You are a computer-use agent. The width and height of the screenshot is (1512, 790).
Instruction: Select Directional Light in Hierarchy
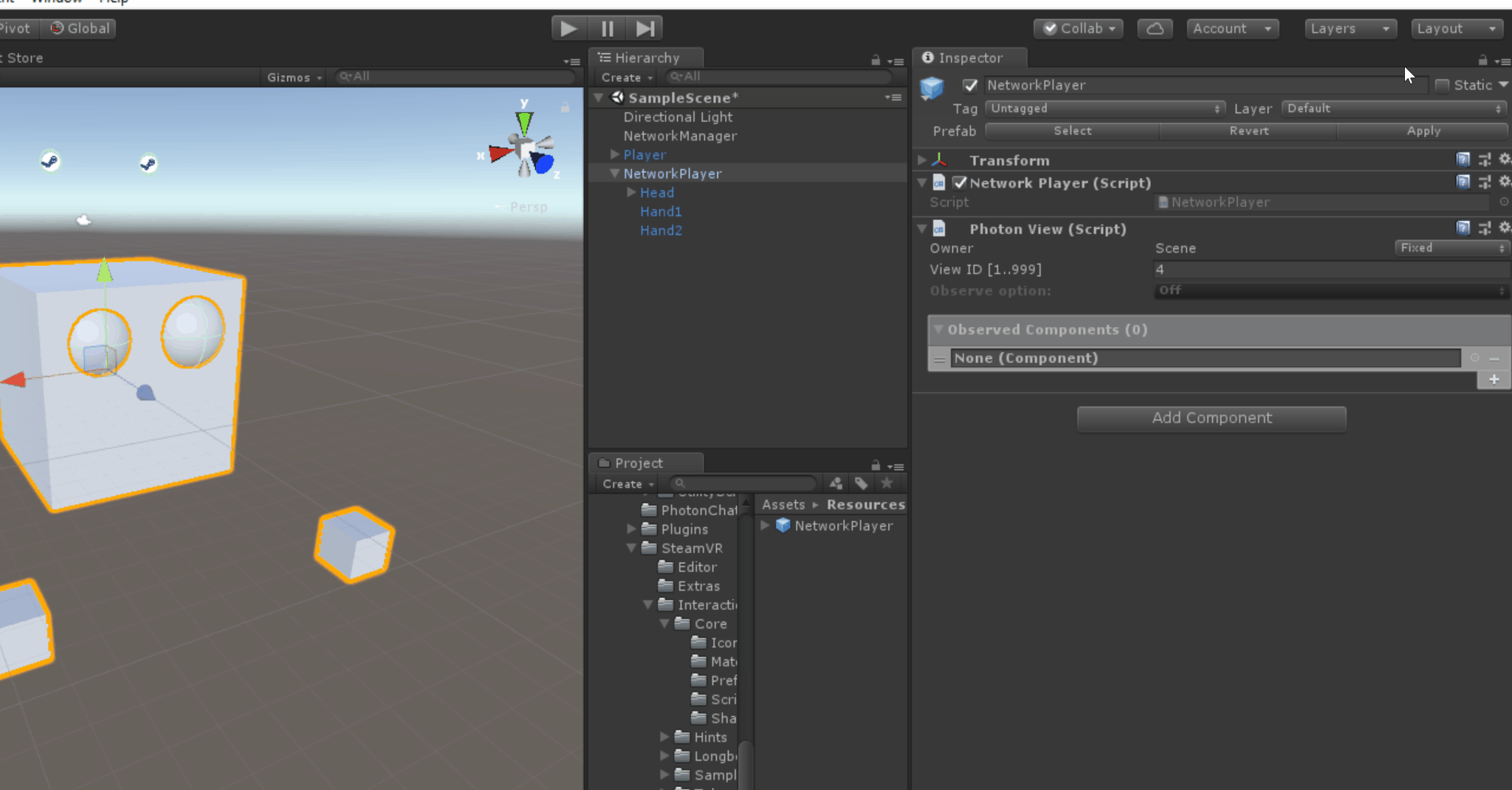click(678, 117)
